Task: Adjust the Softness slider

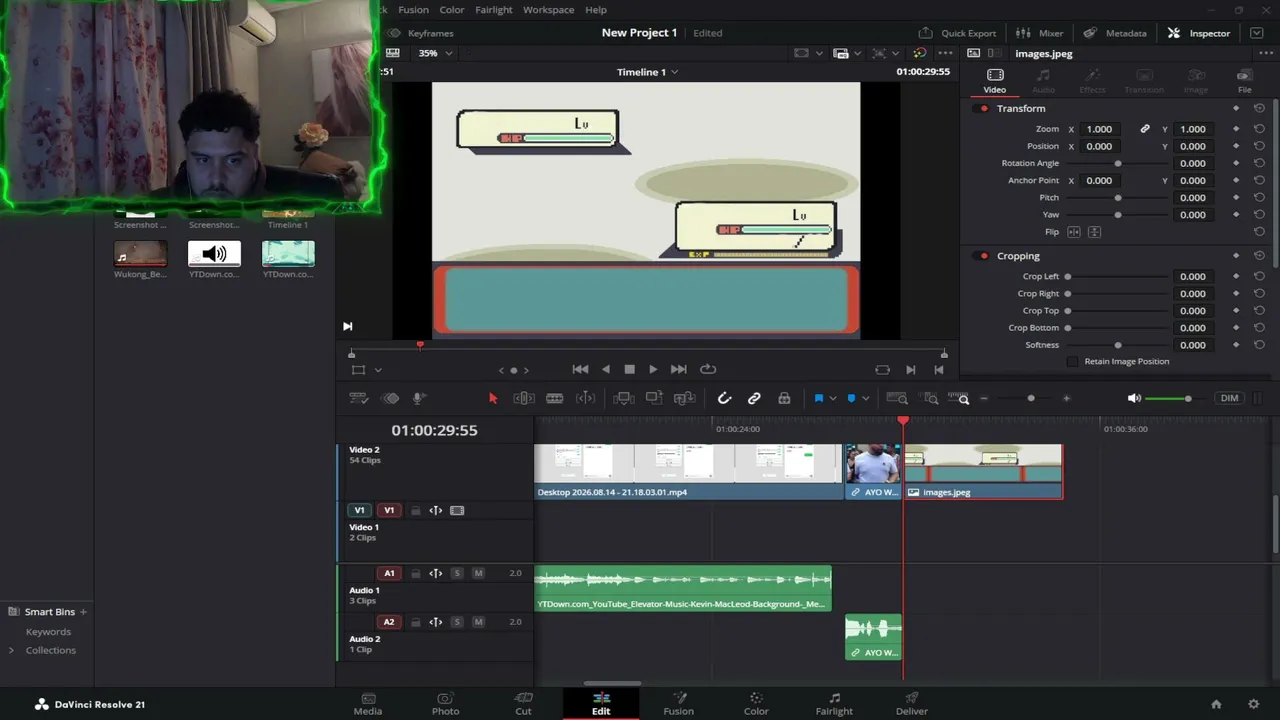Action: 1118,345
